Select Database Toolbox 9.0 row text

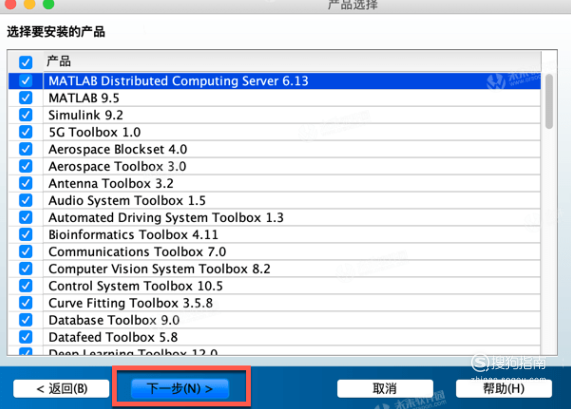pos(114,320)
